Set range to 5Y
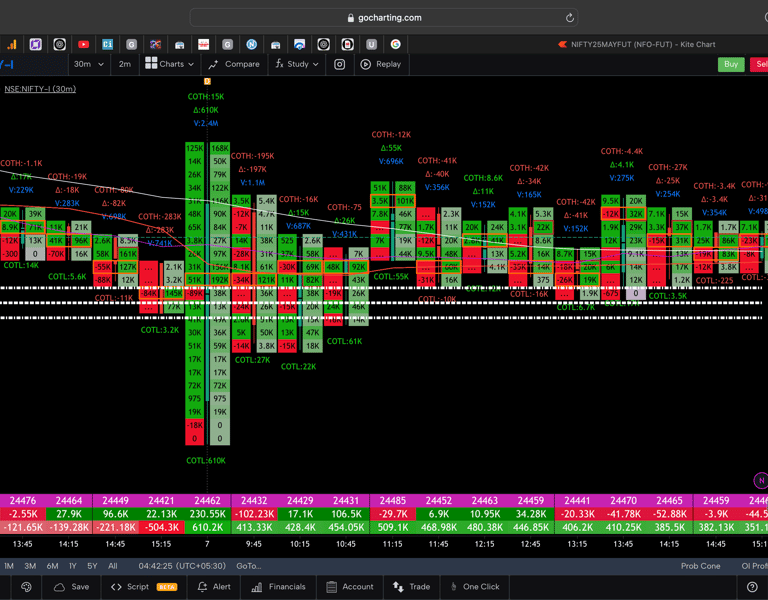 (92, 566)
